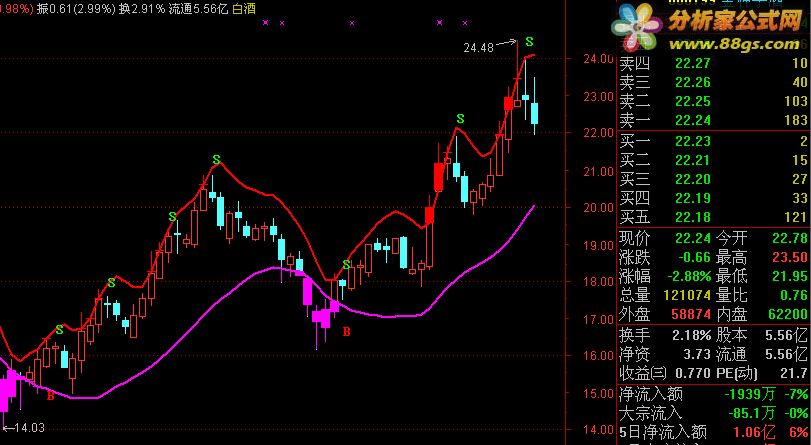The height and width of the screenshot is (445, 811).
Task: Click the 最高 value 23.50
Action: pyautogui.click(x=790, y=257)
